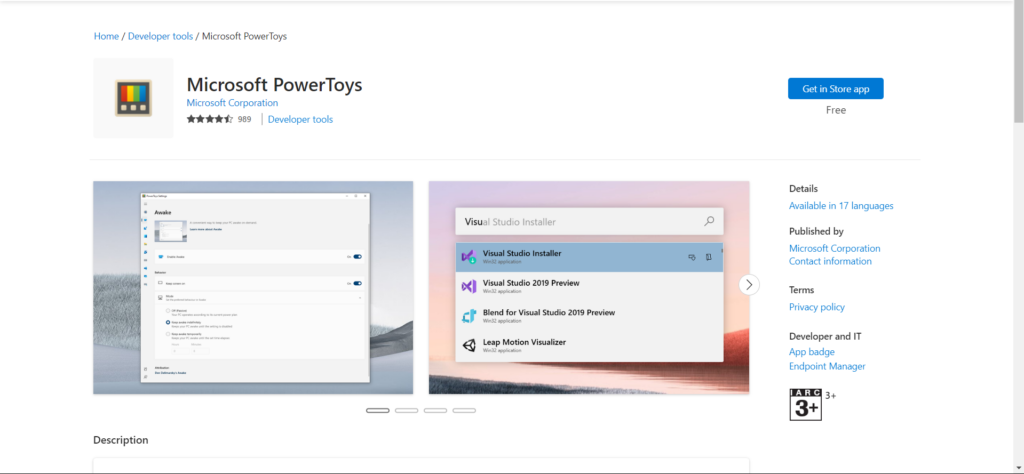
Task: Open Developer tools in the breadcrumb
Action: click(160, 36)
